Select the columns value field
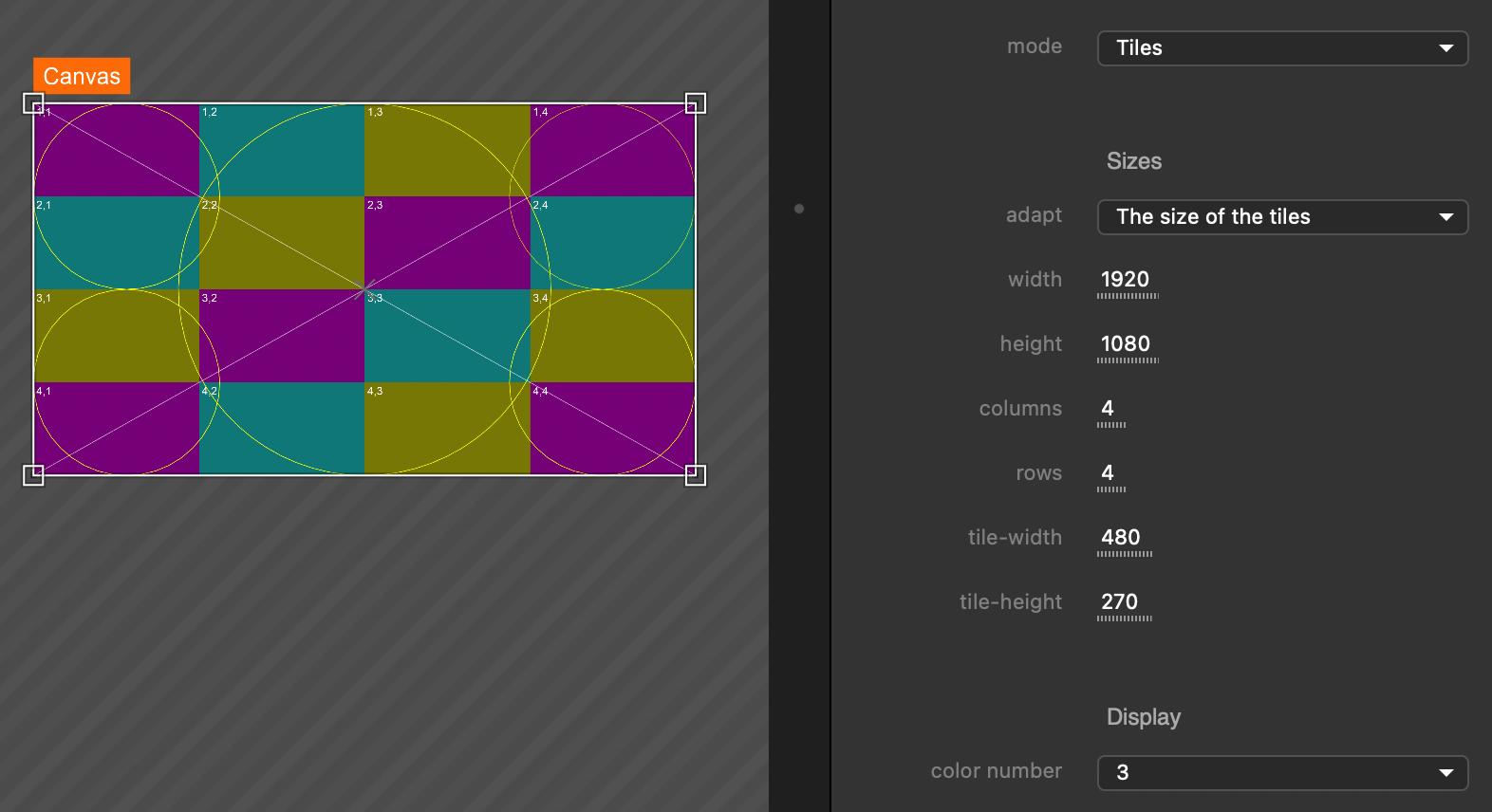 pos(1109,409)
